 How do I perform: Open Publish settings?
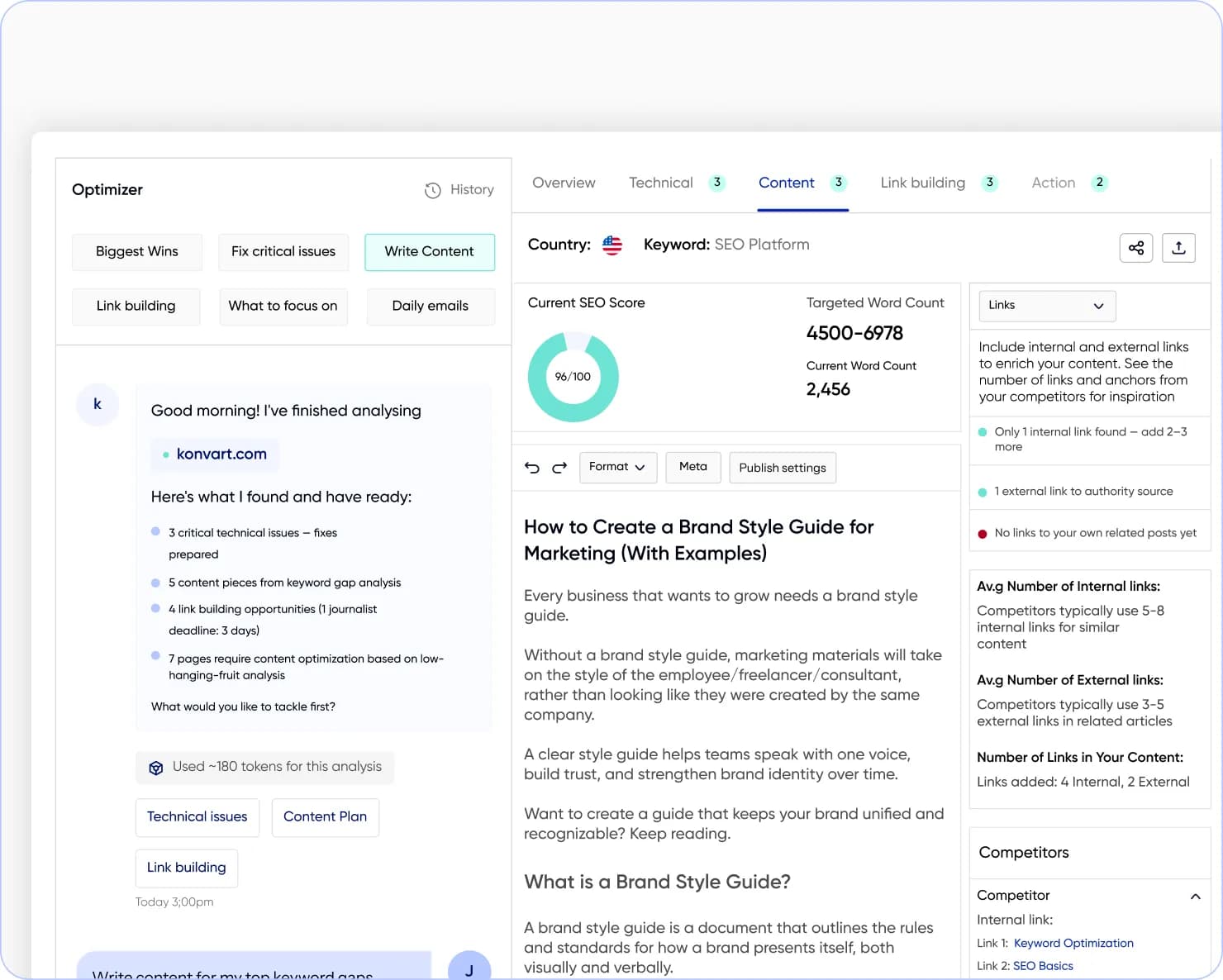[x=783, y=468]
